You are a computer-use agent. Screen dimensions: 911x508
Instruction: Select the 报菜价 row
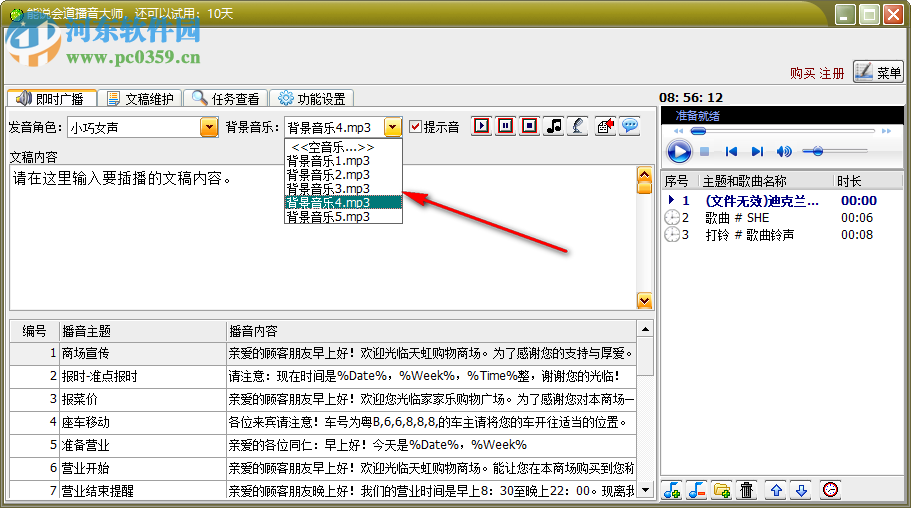tap(323, 399)
